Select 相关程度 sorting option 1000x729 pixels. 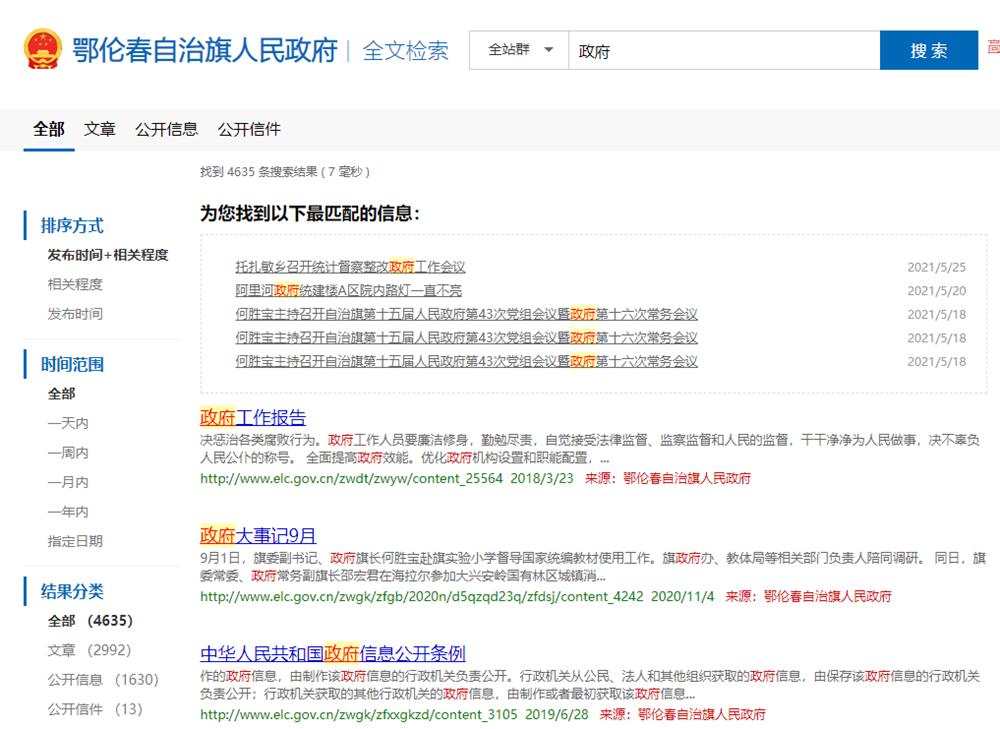[75, 284]
